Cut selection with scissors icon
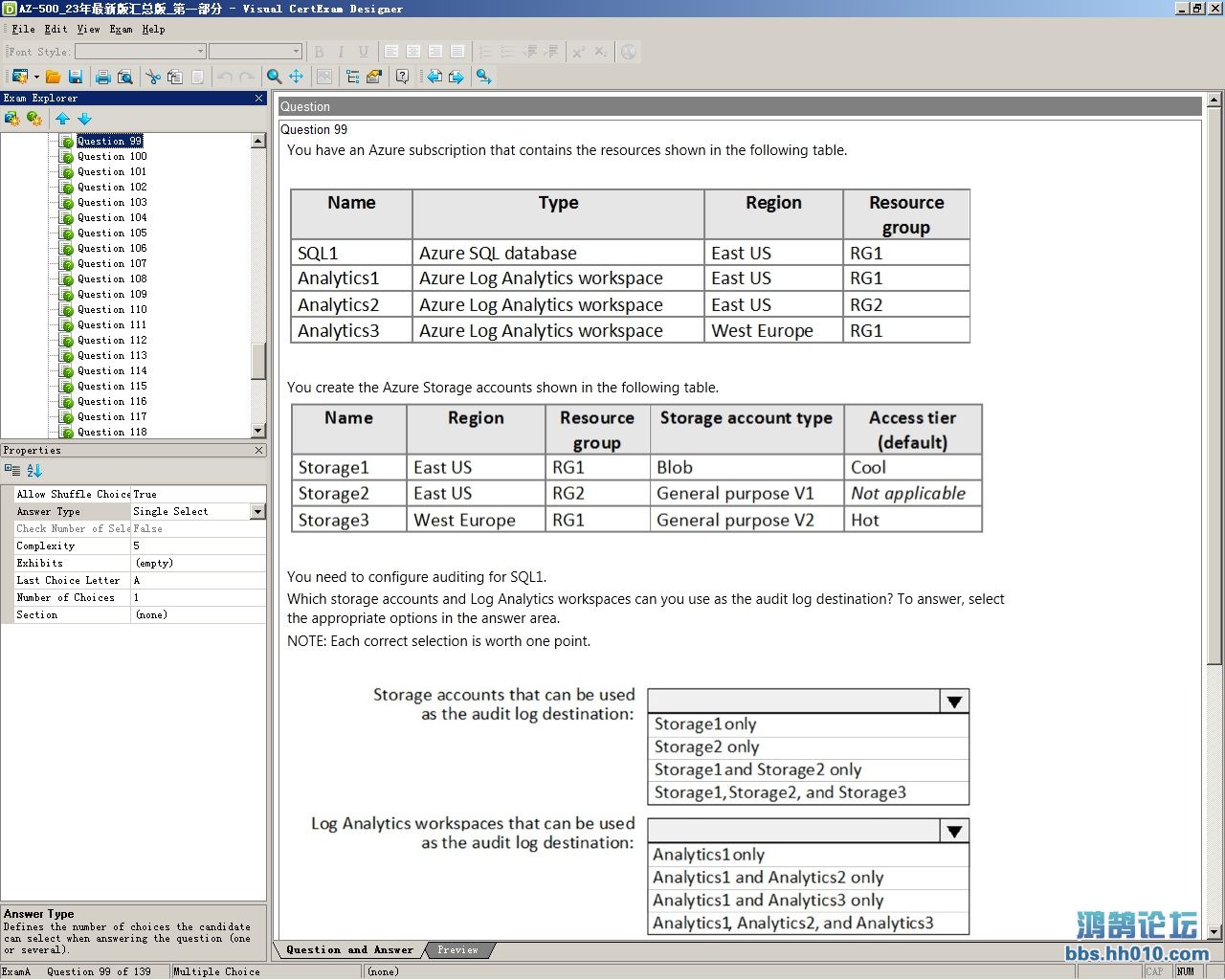The width and height of the screenshot is (1225, 980). [153, 77]
